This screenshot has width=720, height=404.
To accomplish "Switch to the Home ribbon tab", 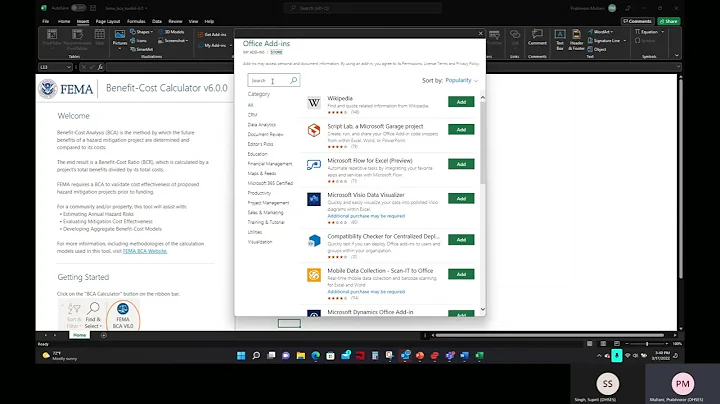I will (64, 21).
